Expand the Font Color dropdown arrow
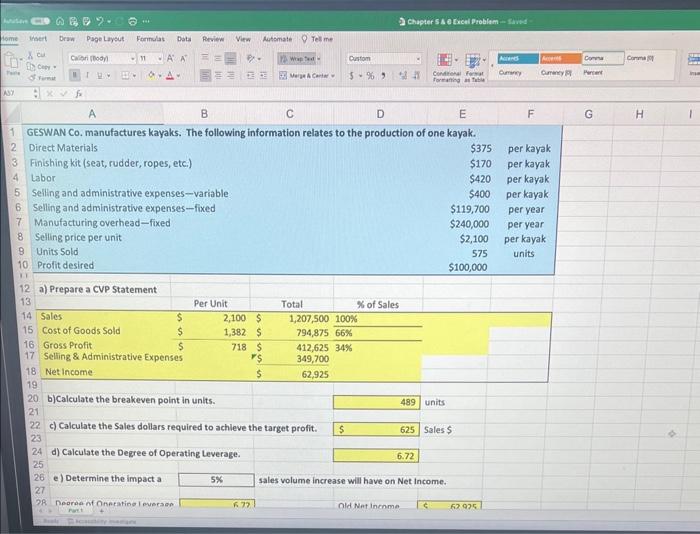The width and height of the screenshot is (700, 534). [178, 76]
